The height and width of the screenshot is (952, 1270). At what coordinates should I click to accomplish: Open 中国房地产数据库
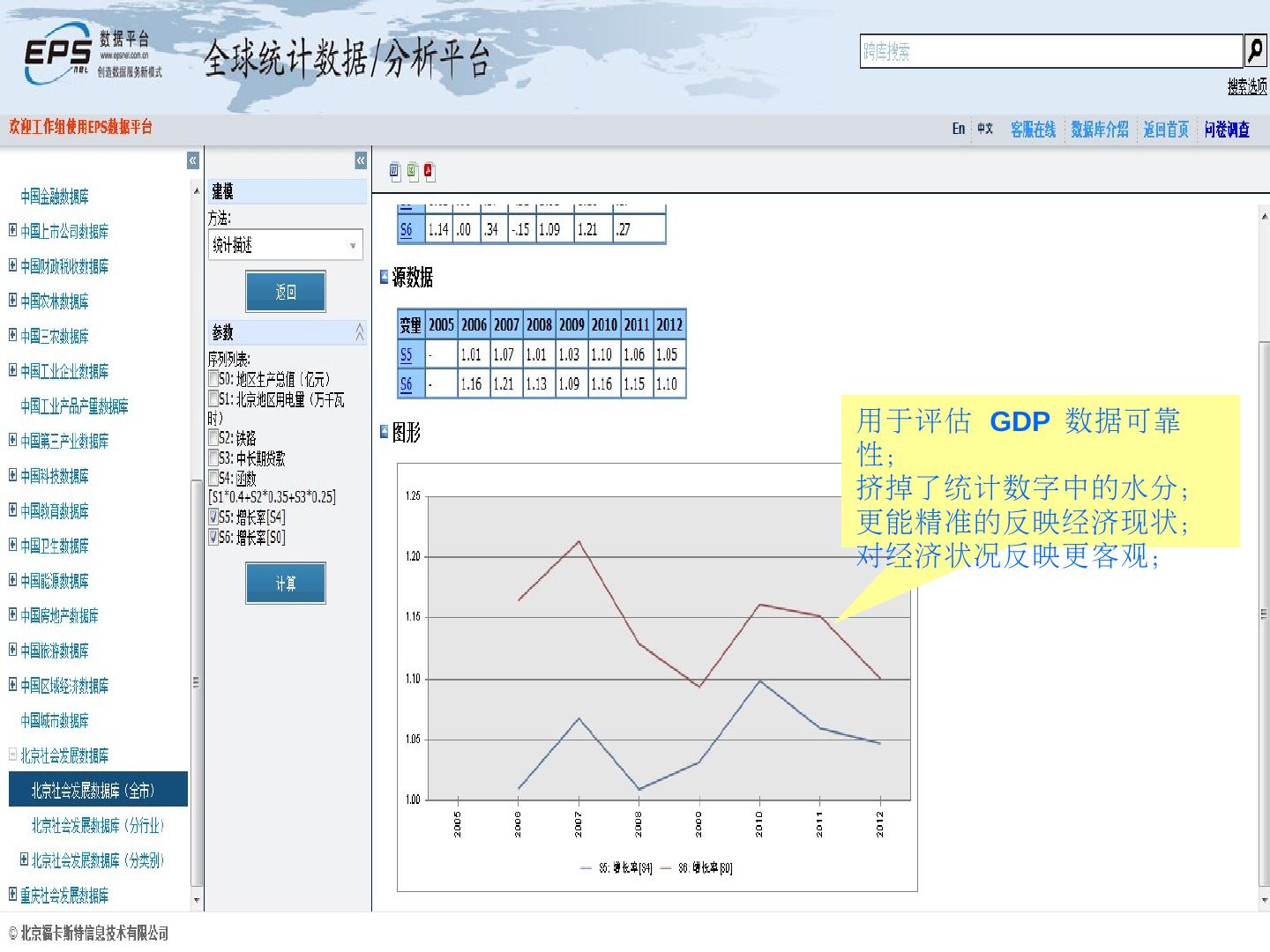(60, 615)
